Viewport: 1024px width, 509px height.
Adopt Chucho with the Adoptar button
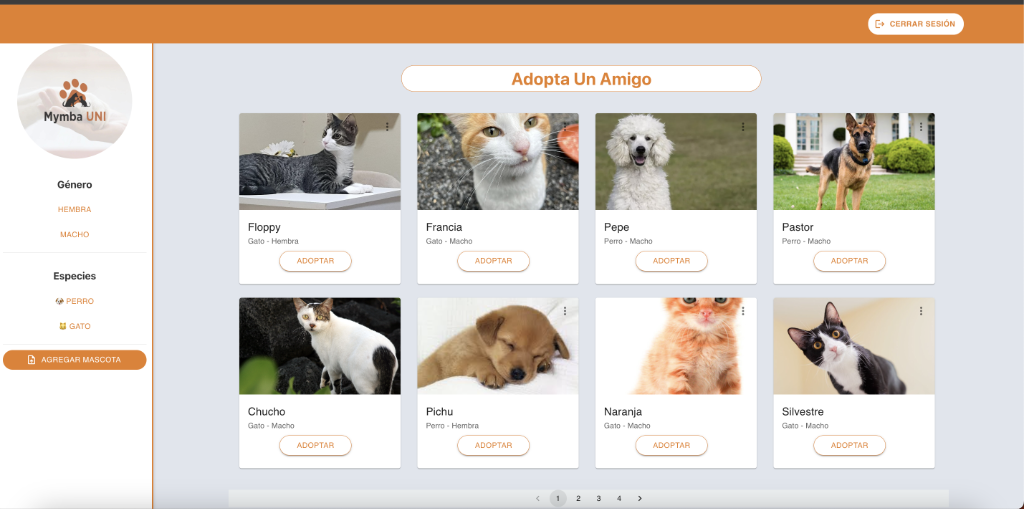315,445
